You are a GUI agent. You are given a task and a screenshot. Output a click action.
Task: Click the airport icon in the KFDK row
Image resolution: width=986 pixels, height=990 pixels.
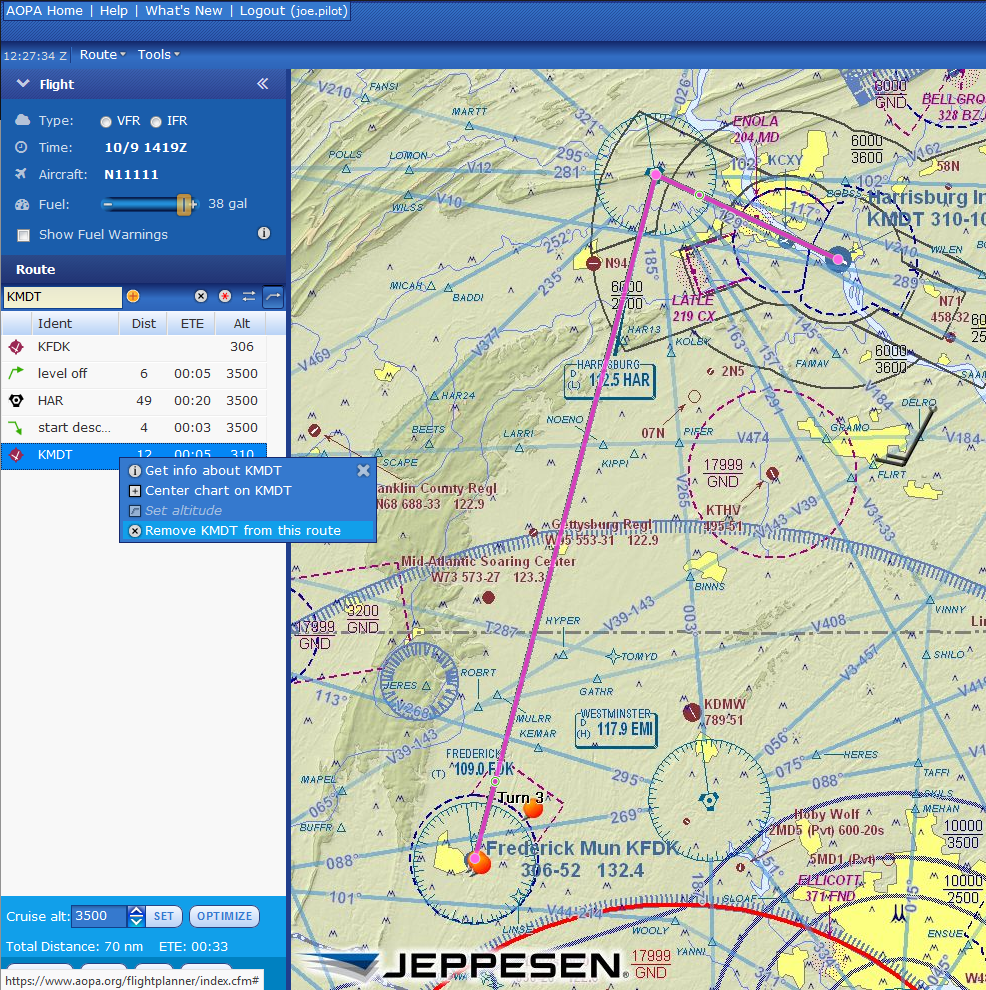click(16, 347)
